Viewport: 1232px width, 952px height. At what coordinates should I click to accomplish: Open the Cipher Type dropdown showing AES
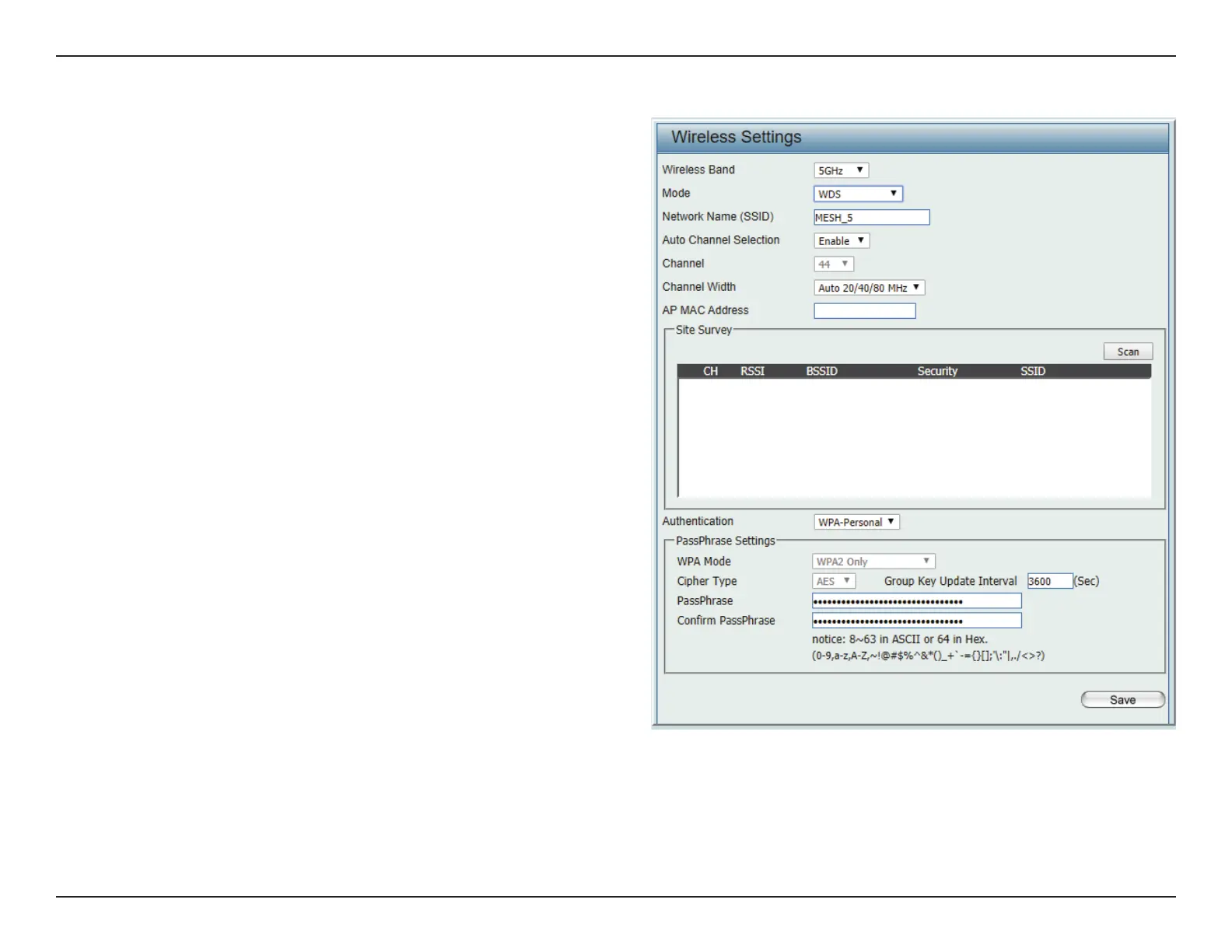[x=834, y=581]
